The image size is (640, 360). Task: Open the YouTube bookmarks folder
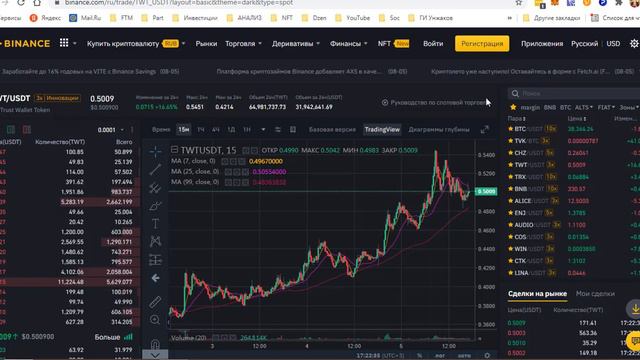pos(352,18)
